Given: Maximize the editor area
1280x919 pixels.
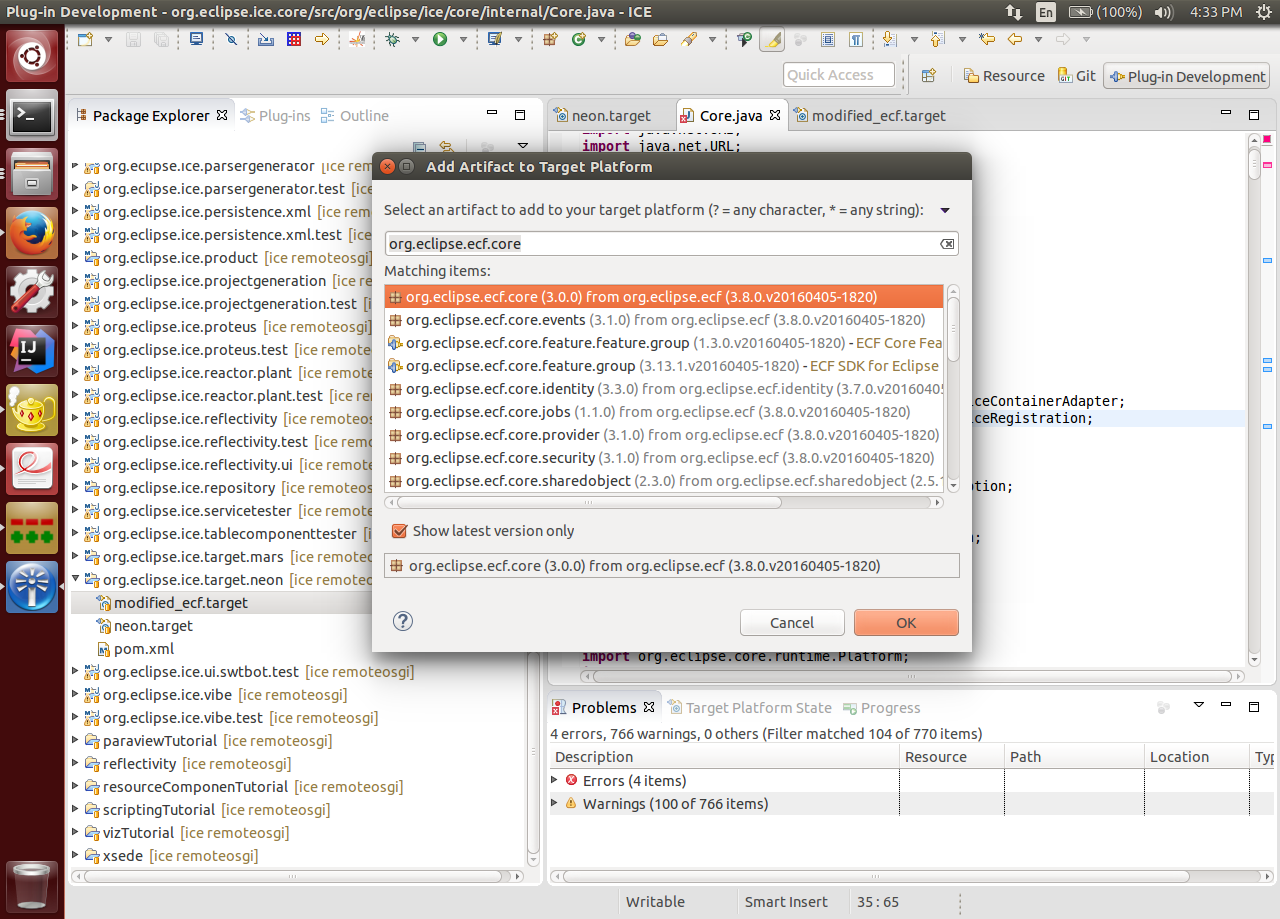Looking at the screenshot, I should [1254, 115].
